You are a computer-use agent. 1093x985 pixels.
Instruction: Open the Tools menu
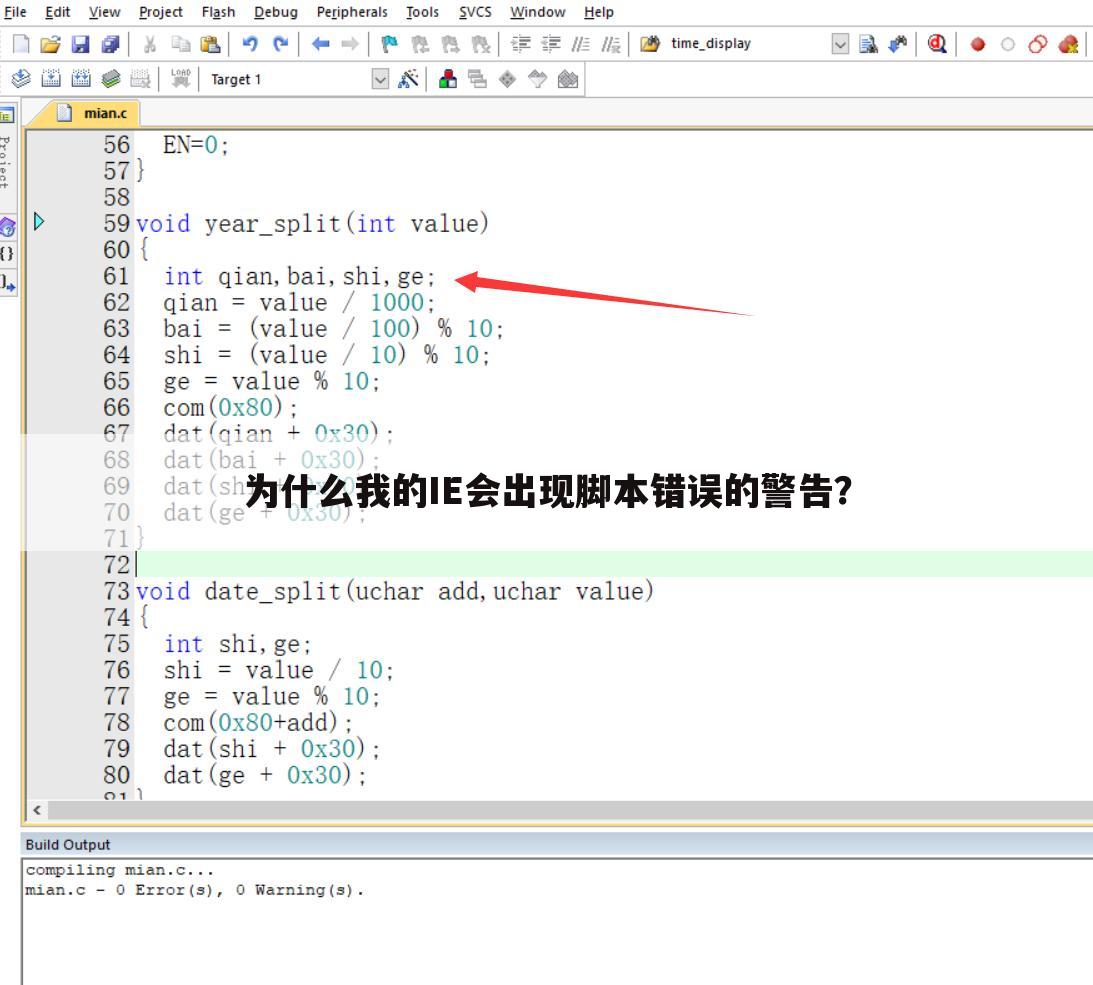[422, 12]
